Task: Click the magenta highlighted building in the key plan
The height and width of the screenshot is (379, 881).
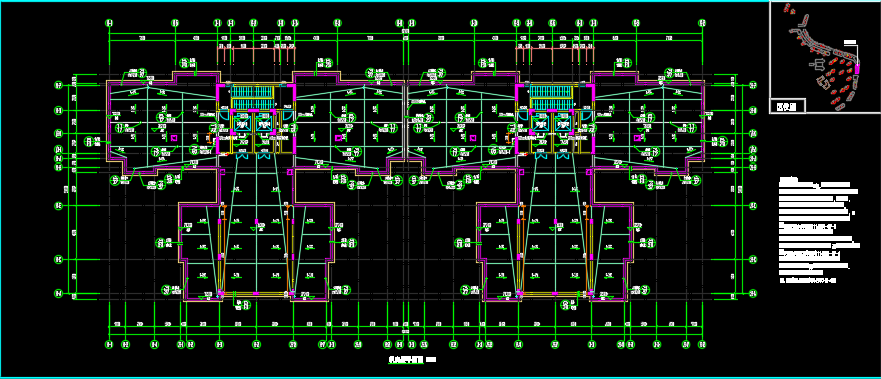Action: [857, 70]
